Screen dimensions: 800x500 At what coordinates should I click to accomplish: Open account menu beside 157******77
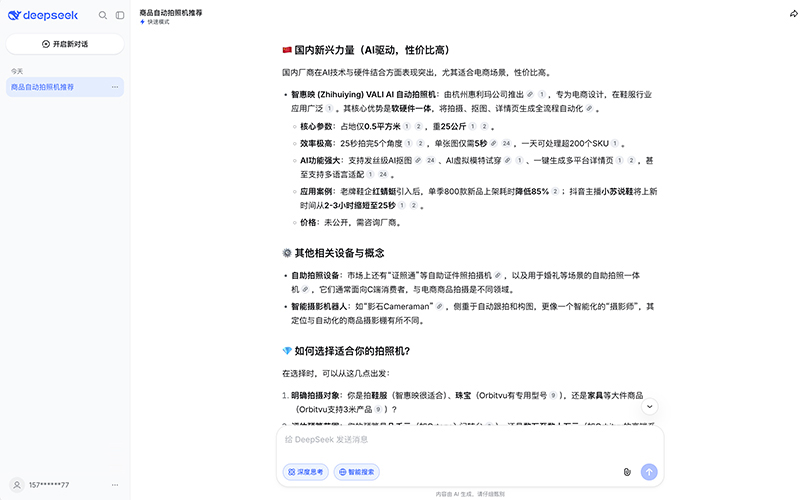115,485
